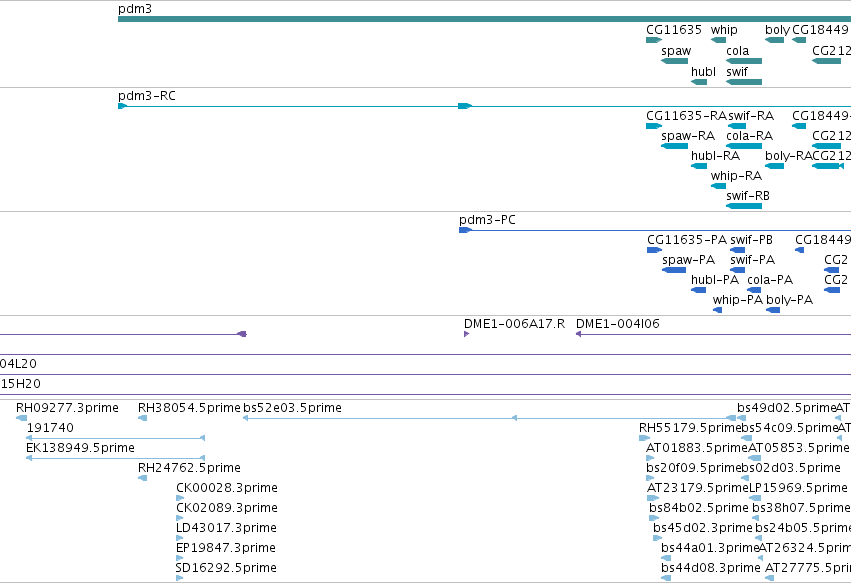Click the pdm3-RC transcript label
The image size is (851, 583).
point(147,96)
